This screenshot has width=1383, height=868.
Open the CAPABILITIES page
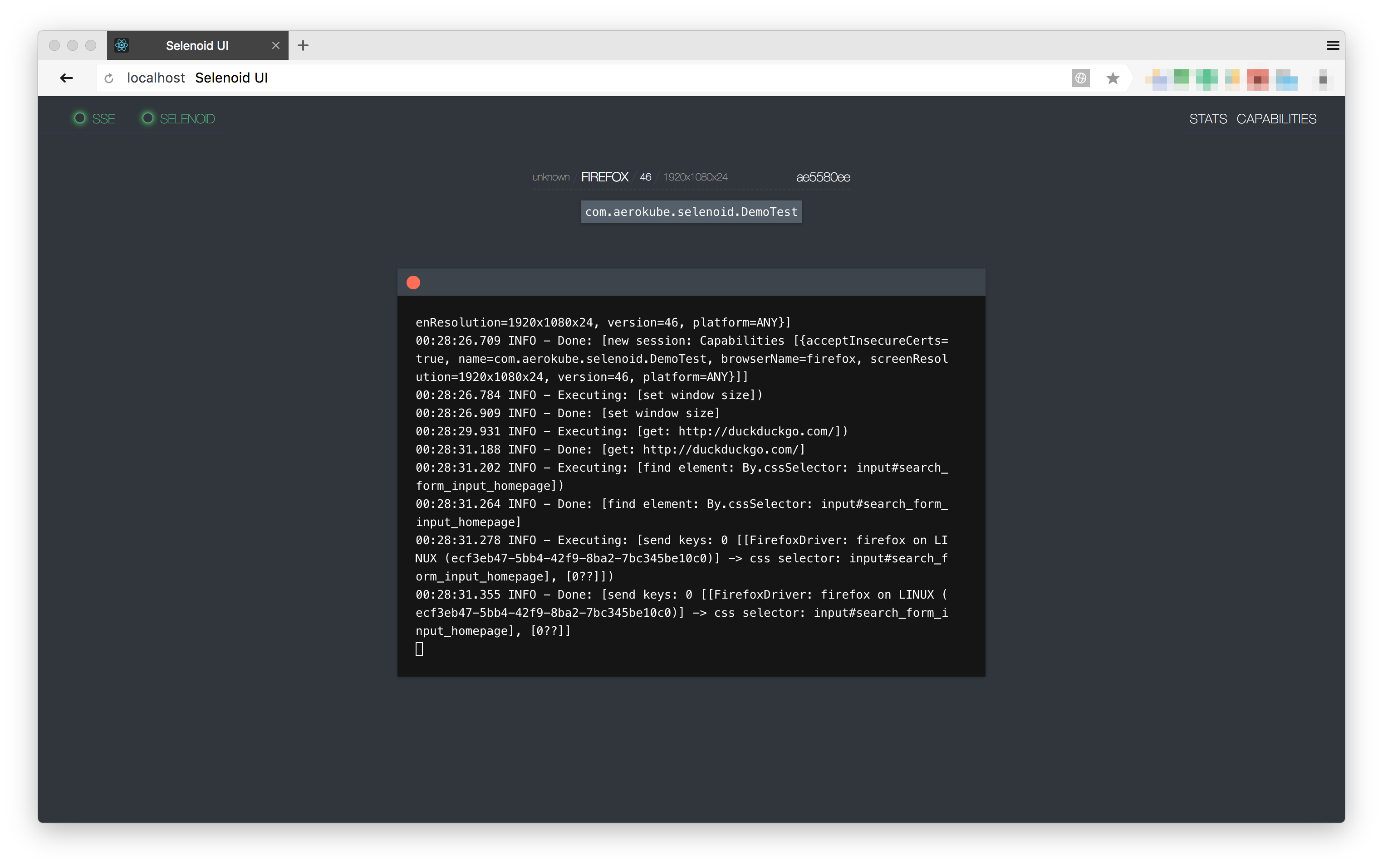(1276, 119)
